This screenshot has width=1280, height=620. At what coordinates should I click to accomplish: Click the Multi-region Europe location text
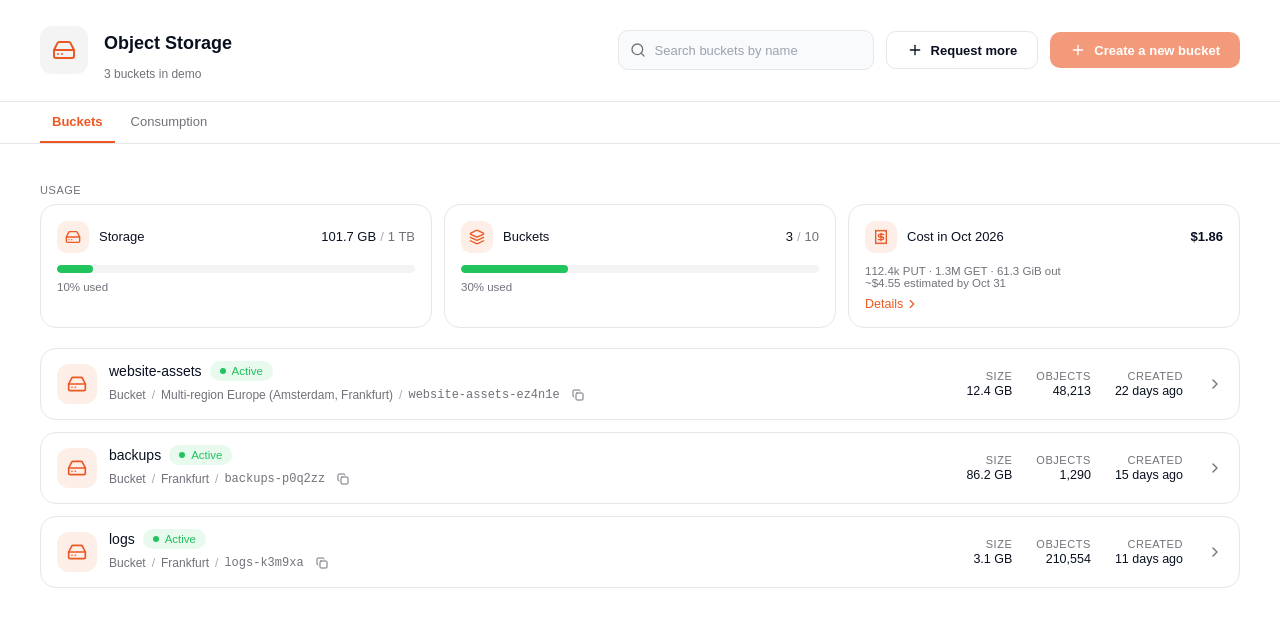coord(277,395)
